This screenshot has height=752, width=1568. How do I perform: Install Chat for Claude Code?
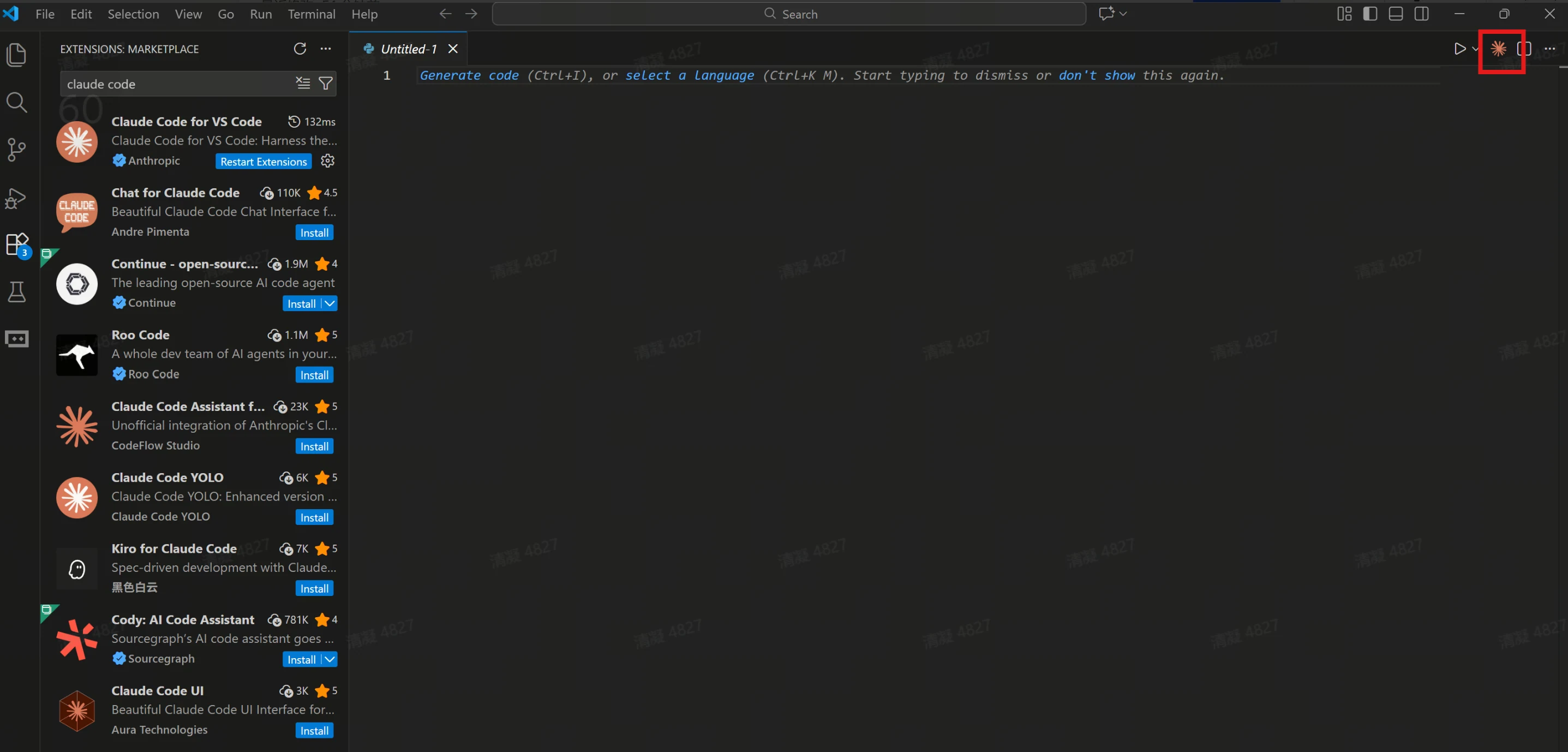(314, 232)
